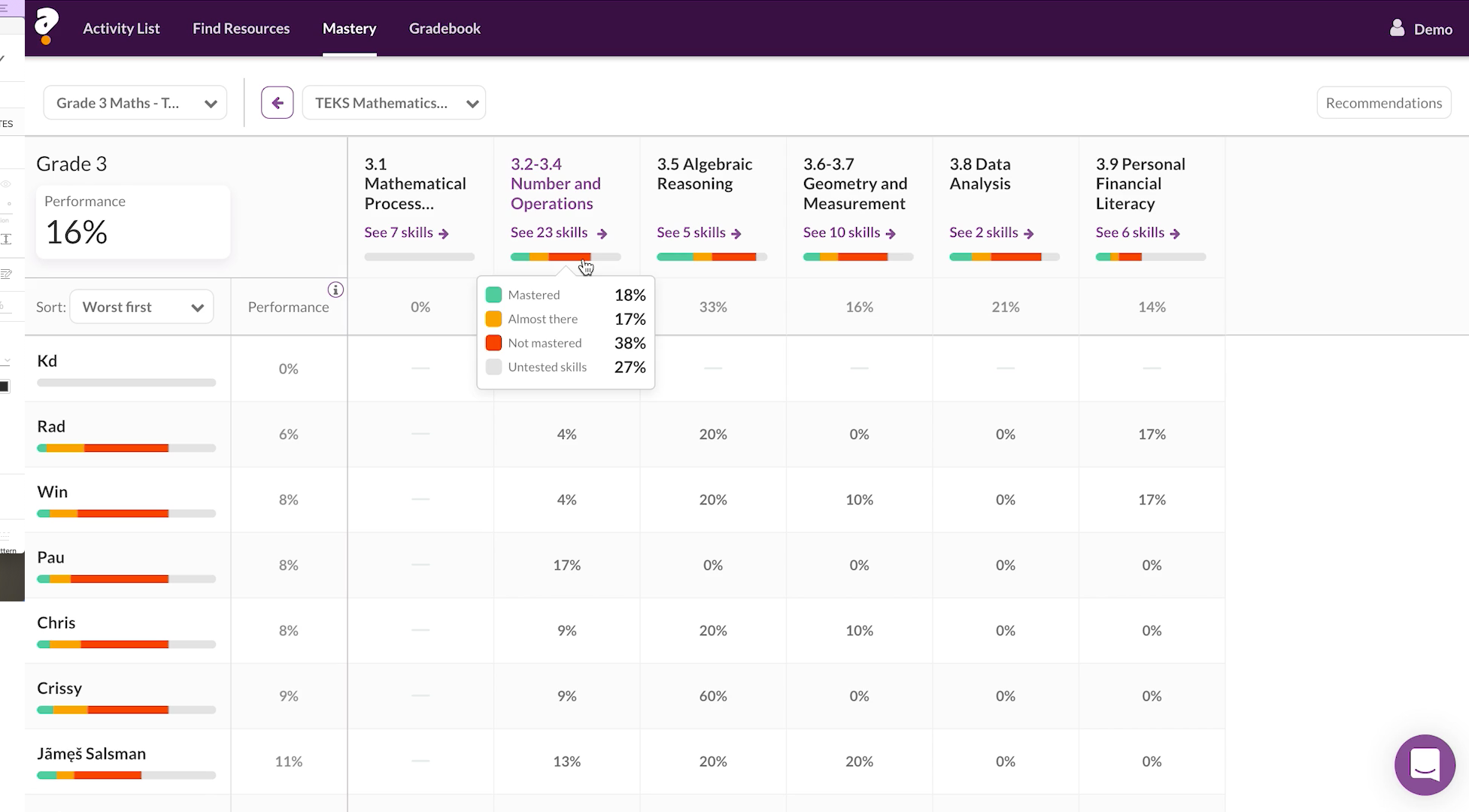The height and width of the screenshot is (812, 1469).
Task: Click arrow next to See 6 skills
Action: 1175,234
